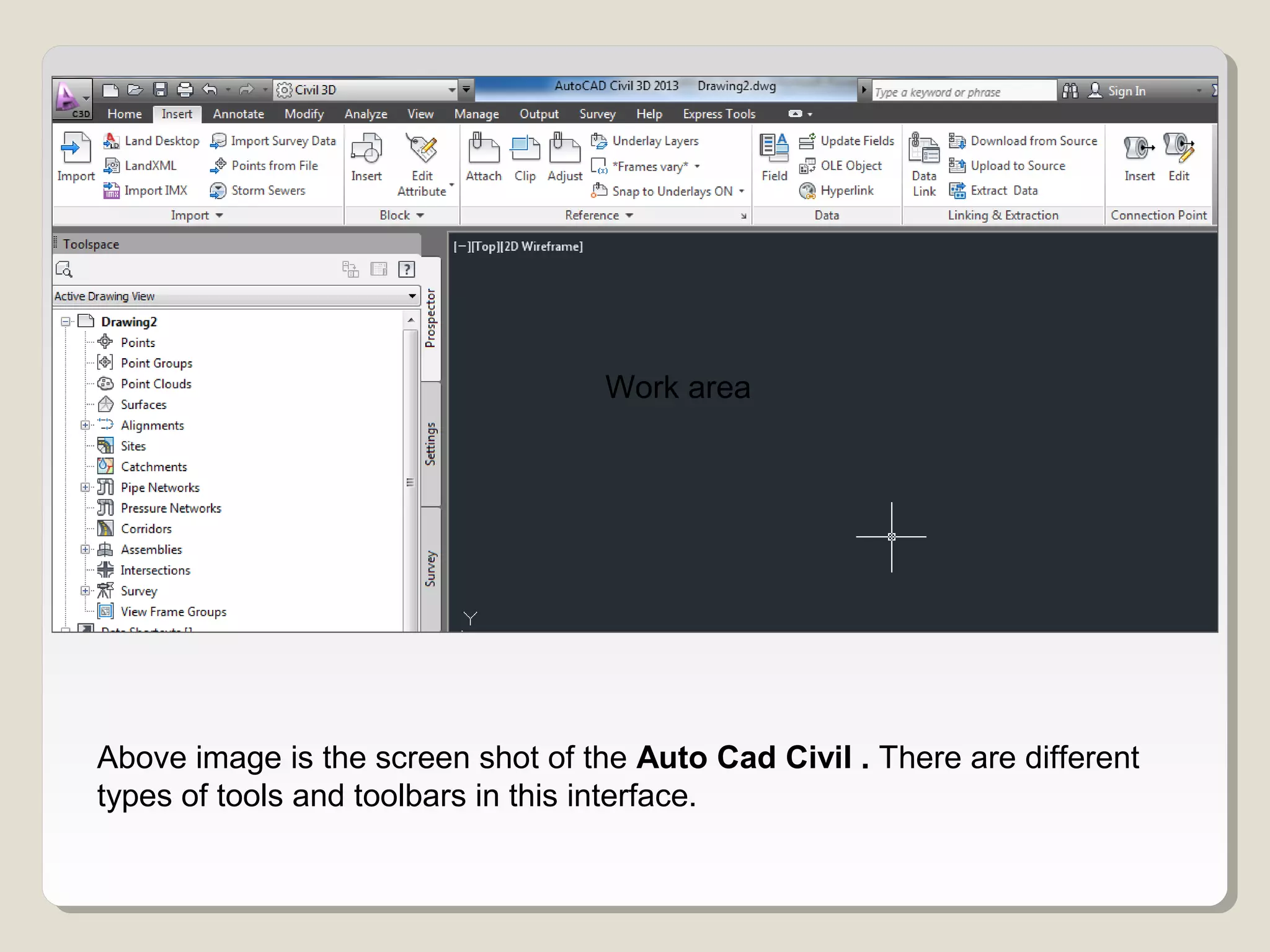Select LandXML import tool
Viewport: 1270px width, 952px height.
coord(140,166)
